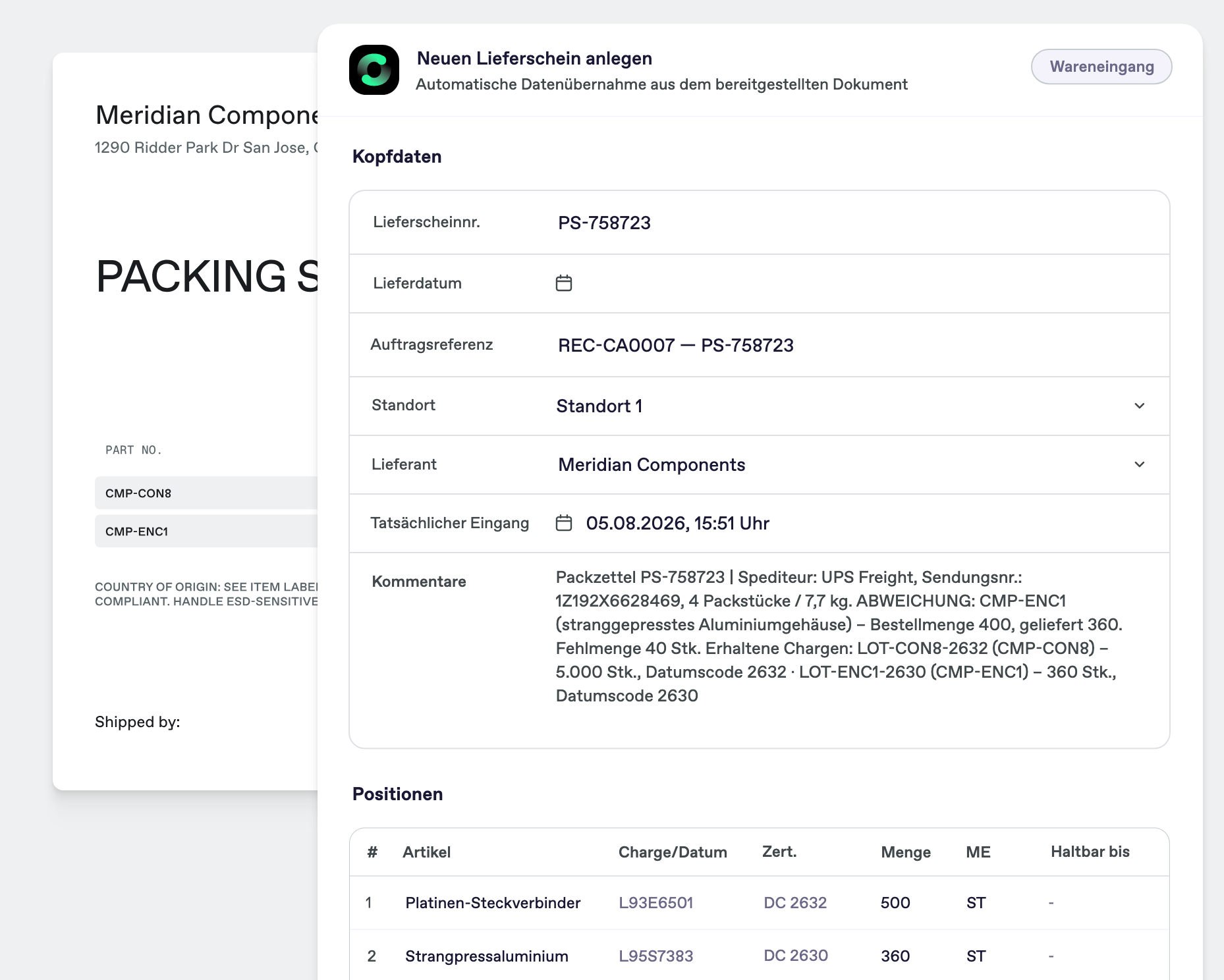Viewport: 1224px width, 980px height.
Task: Edit the Lieferscheinnr. field PS-758723
Action: coord(604,223)
